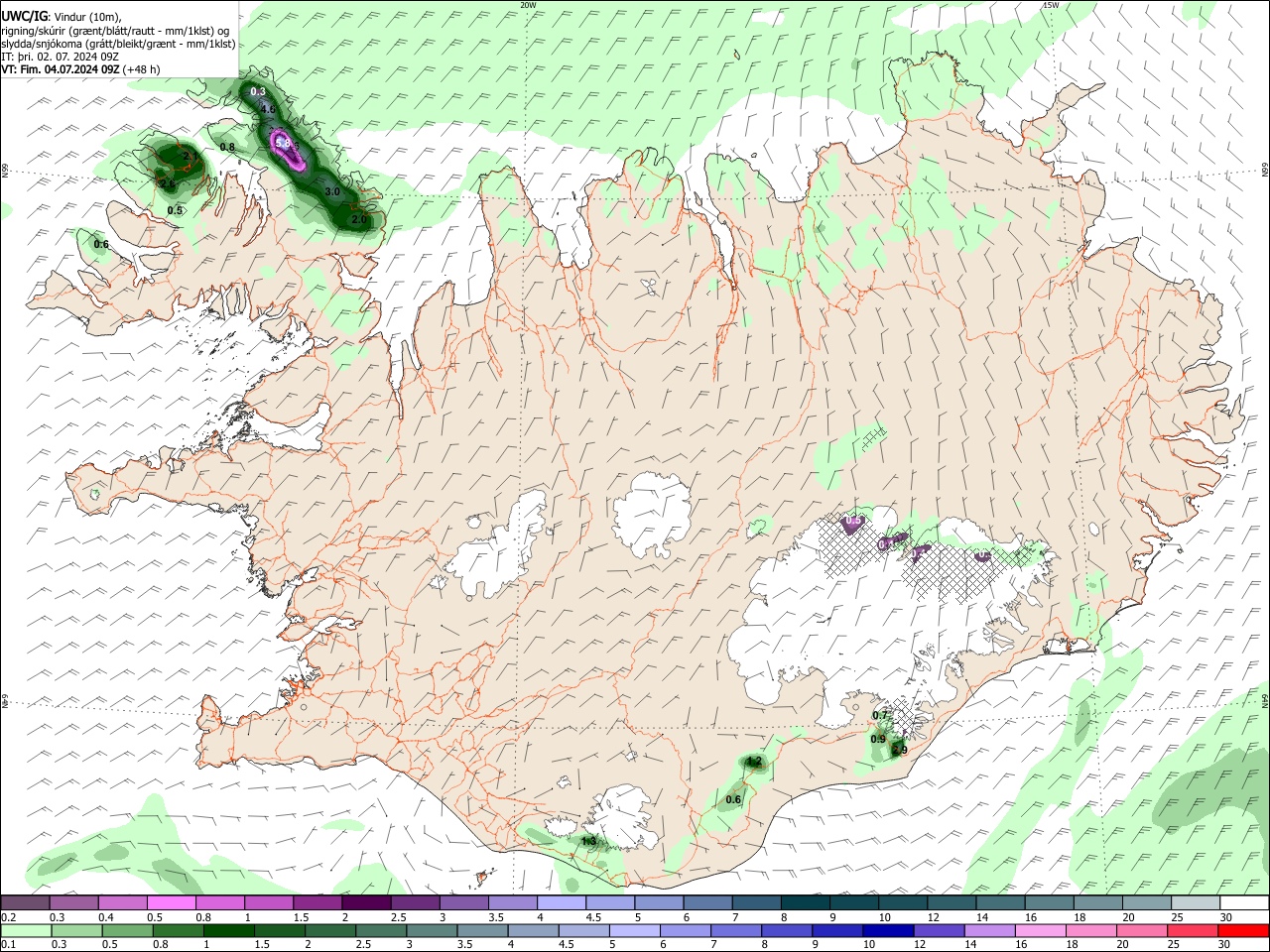
Task: Click the 20W longitude label
Action: (x=528, y=5)
